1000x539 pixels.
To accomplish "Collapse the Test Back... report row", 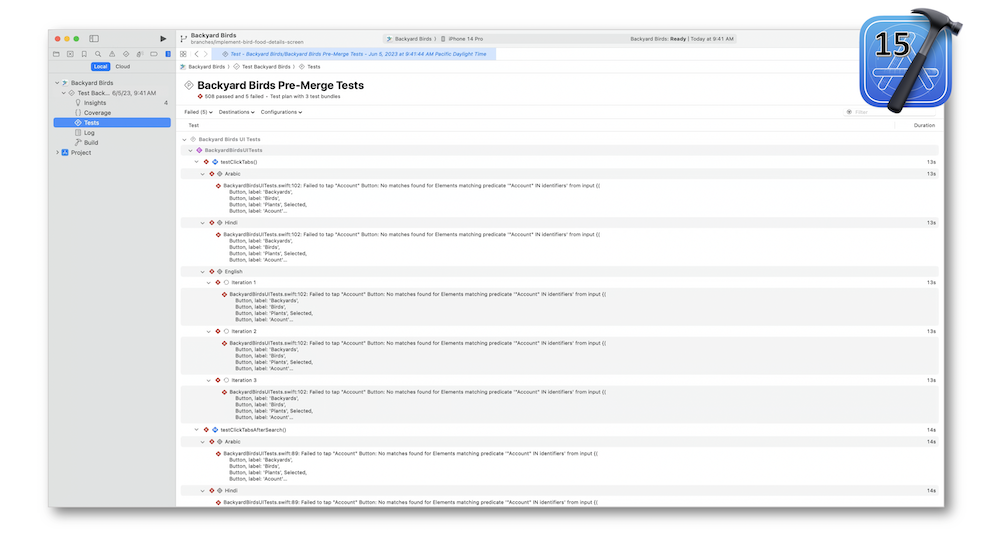I will tap(64, 93).
